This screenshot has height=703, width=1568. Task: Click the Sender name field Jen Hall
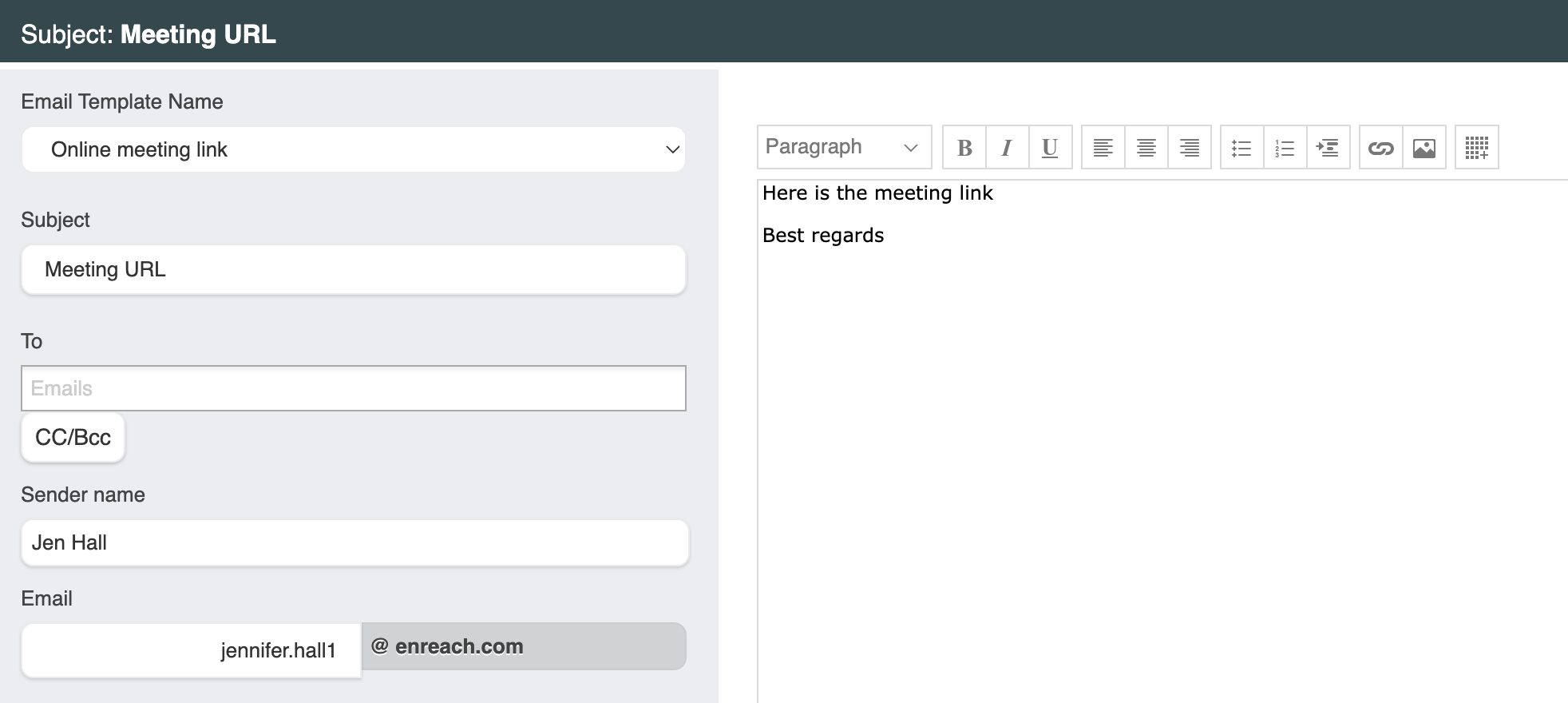[354, 543]
